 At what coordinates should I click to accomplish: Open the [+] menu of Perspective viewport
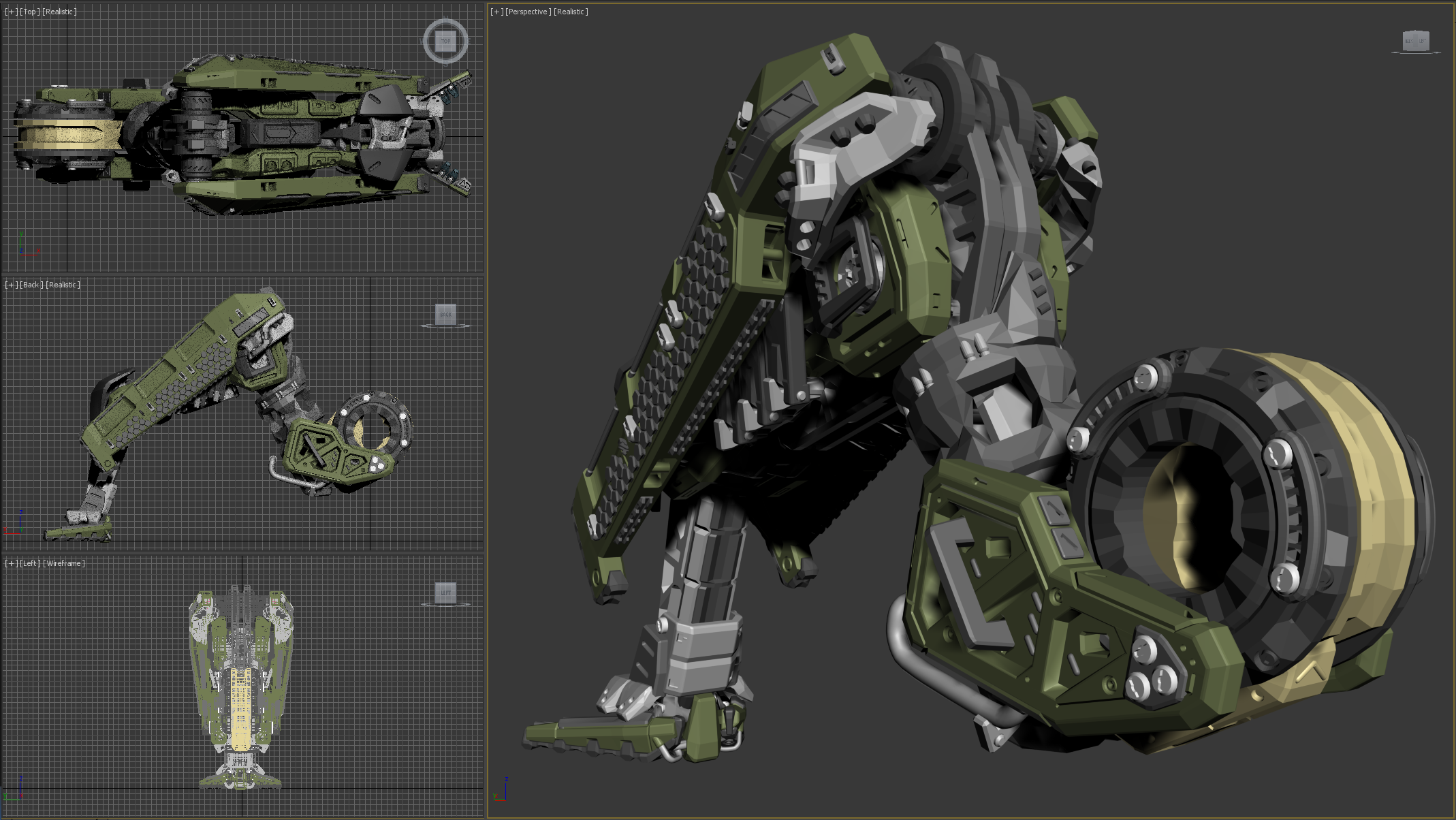(x=496, y=12)
